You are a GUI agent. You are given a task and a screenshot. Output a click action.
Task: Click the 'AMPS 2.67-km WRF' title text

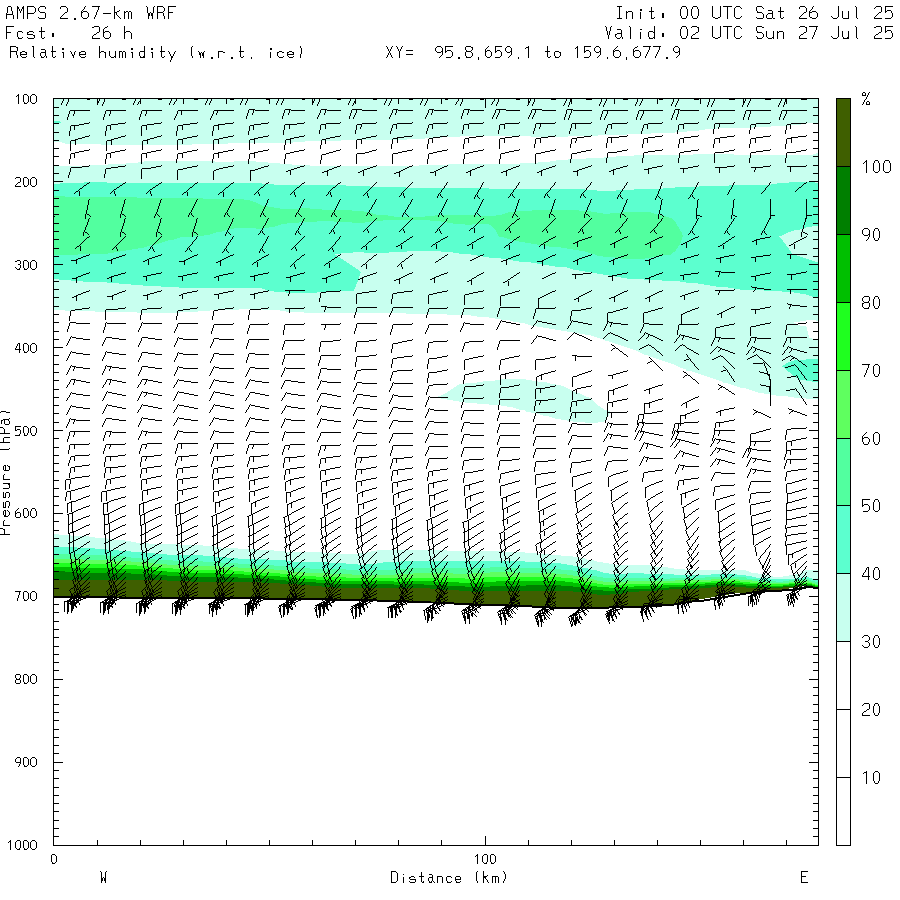[90, 13]
